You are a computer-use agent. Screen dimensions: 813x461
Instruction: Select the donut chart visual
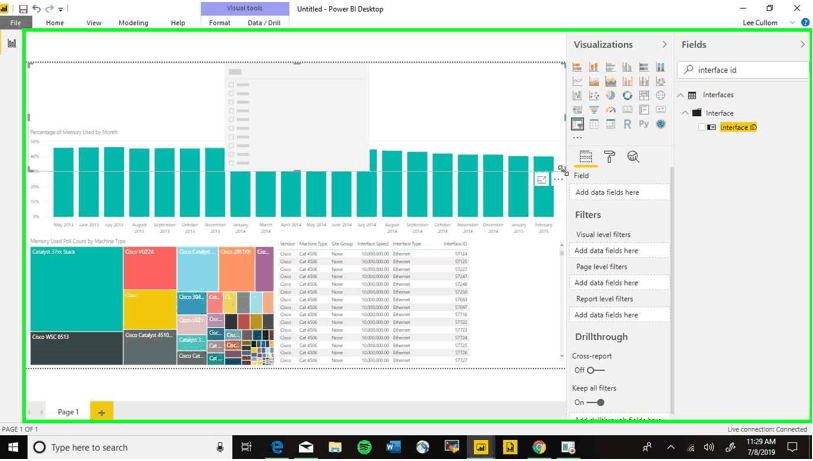[627, 95]
